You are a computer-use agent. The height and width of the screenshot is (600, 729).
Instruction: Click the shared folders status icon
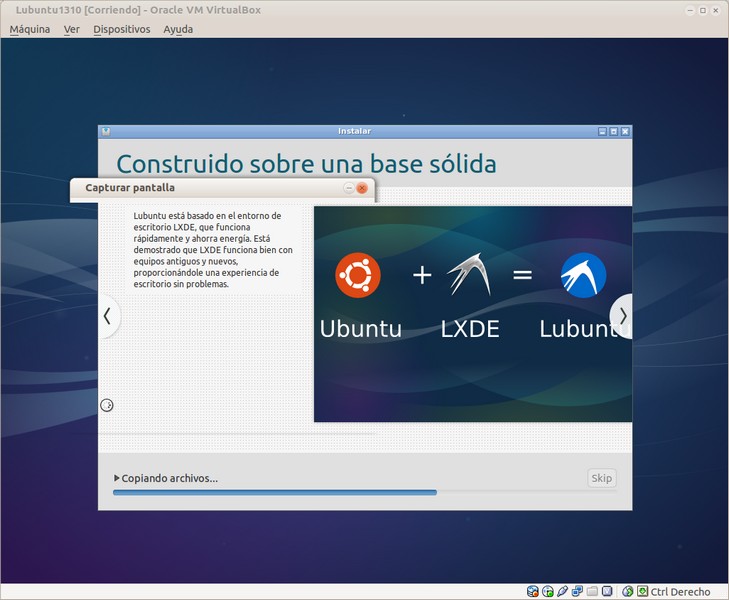click(592, 592)
